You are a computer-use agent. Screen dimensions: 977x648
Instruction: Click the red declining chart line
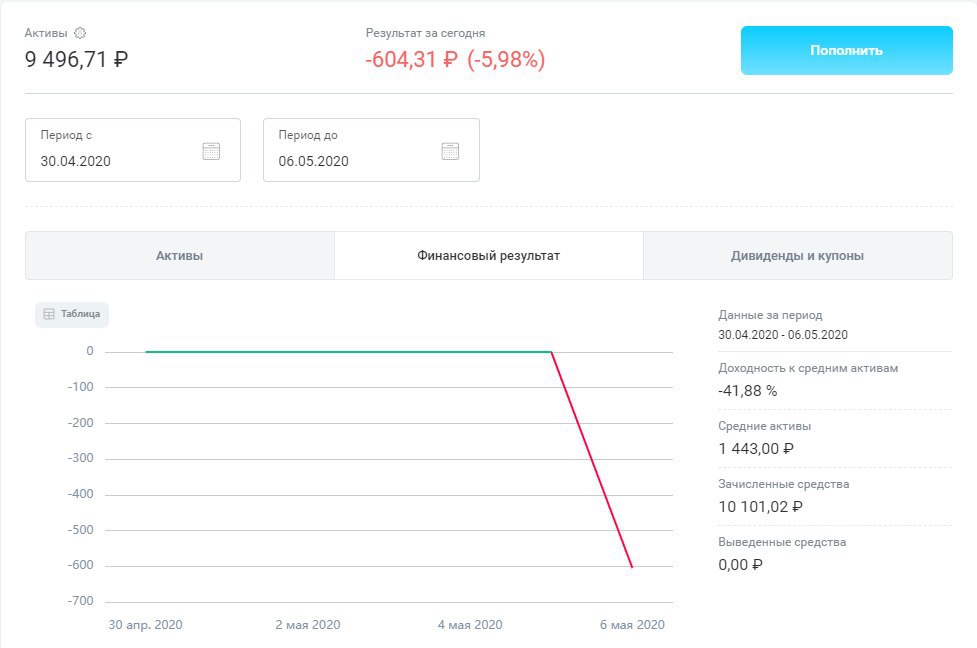point(592,460)
